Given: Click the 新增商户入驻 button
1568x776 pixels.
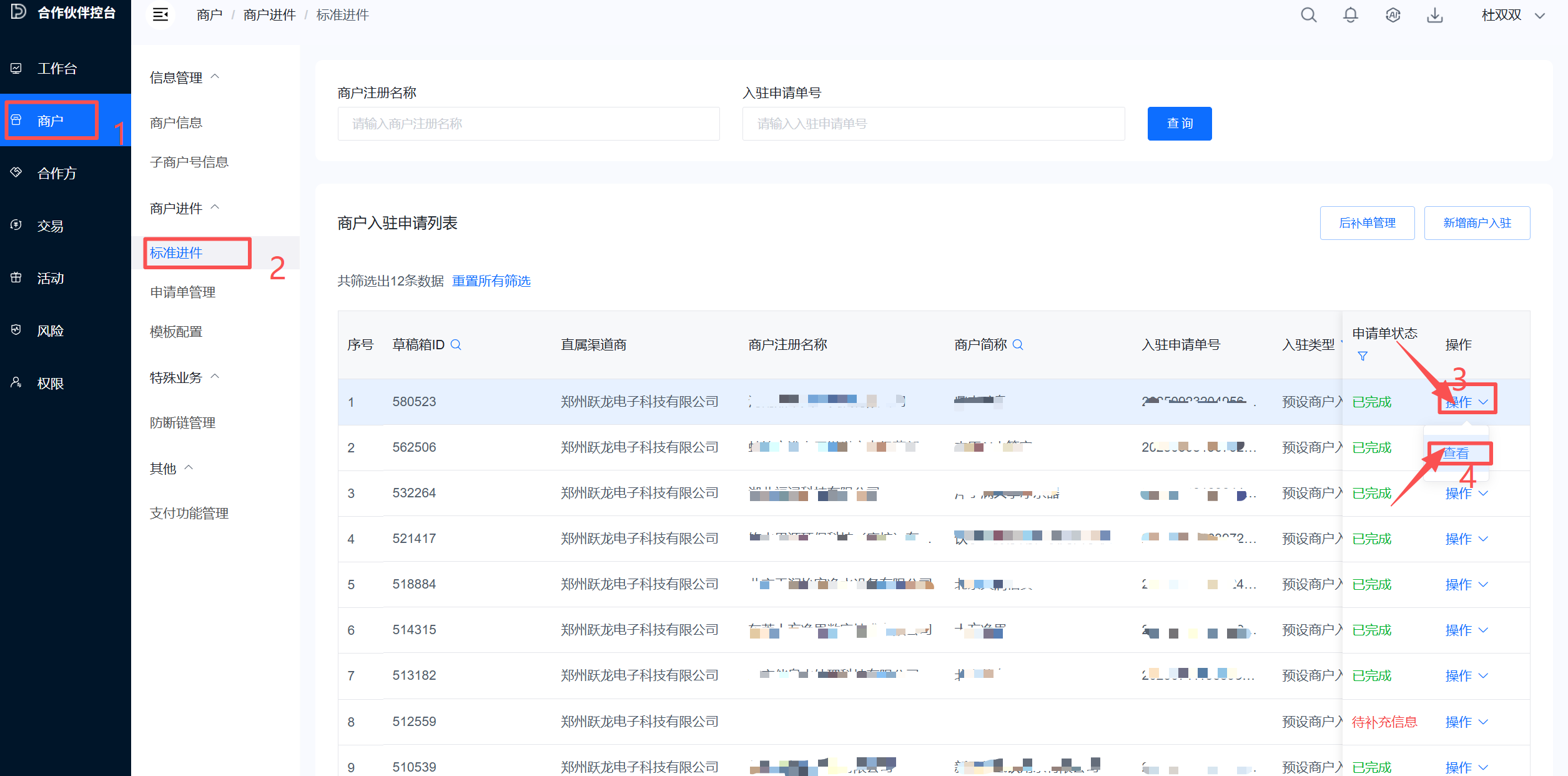Looking at the screenshot, I should [1477, 223].
